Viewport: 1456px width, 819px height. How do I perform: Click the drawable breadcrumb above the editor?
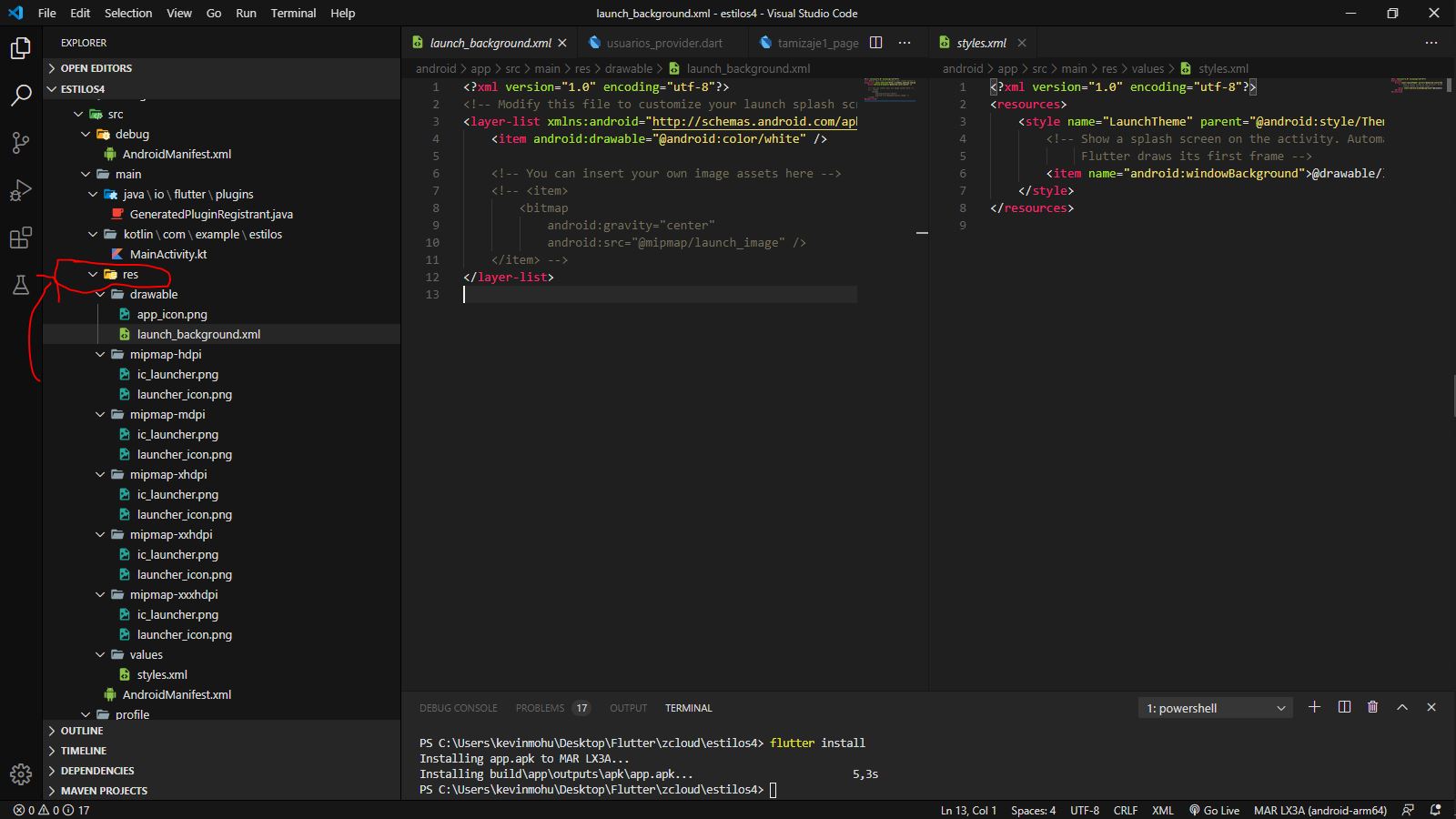pos(628,68)
